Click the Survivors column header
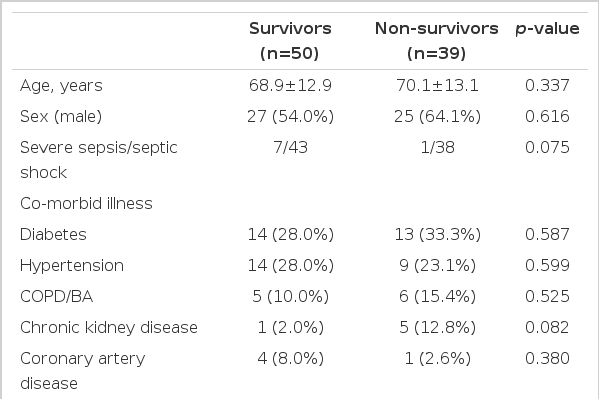 [x=290, y=41]
